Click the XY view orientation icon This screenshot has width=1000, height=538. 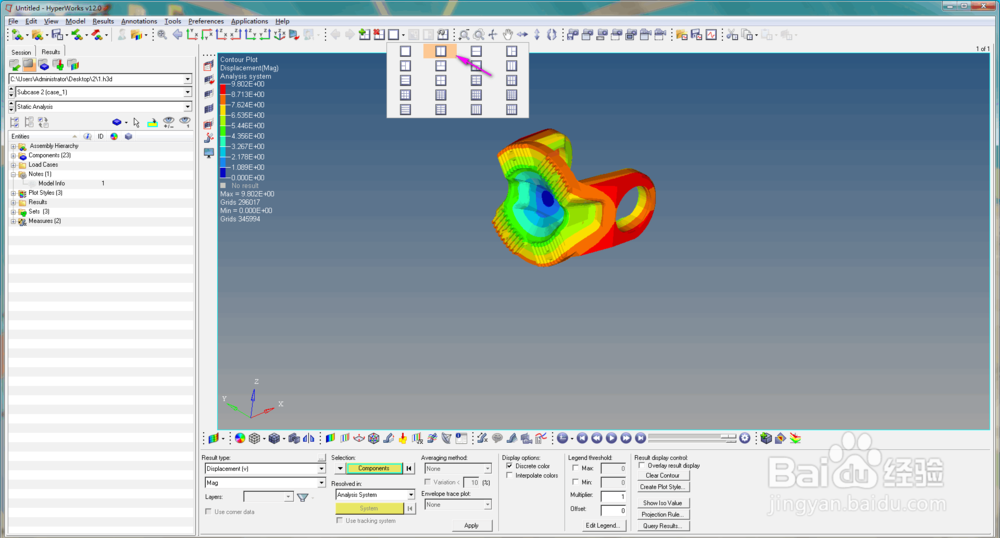tap(192, 35)
